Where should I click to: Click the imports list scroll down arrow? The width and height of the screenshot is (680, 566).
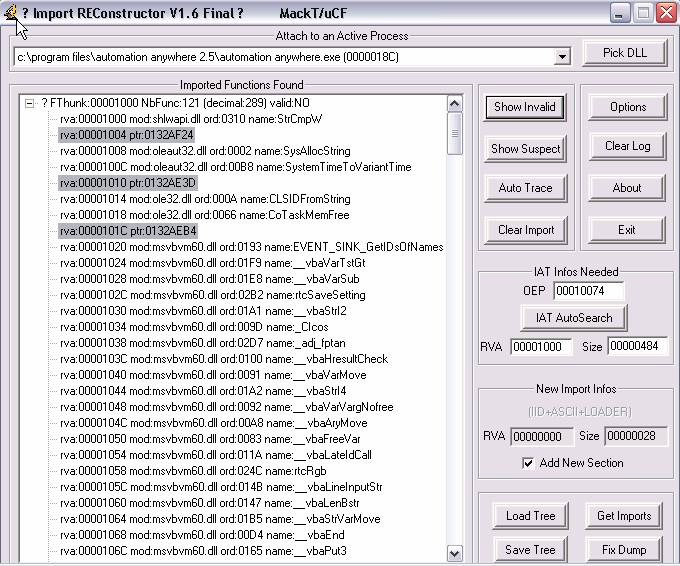point(454,553)
